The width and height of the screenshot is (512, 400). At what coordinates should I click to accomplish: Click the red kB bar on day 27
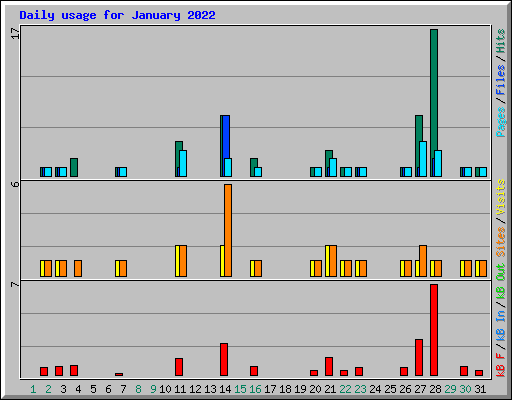click(x=419, y=358)
